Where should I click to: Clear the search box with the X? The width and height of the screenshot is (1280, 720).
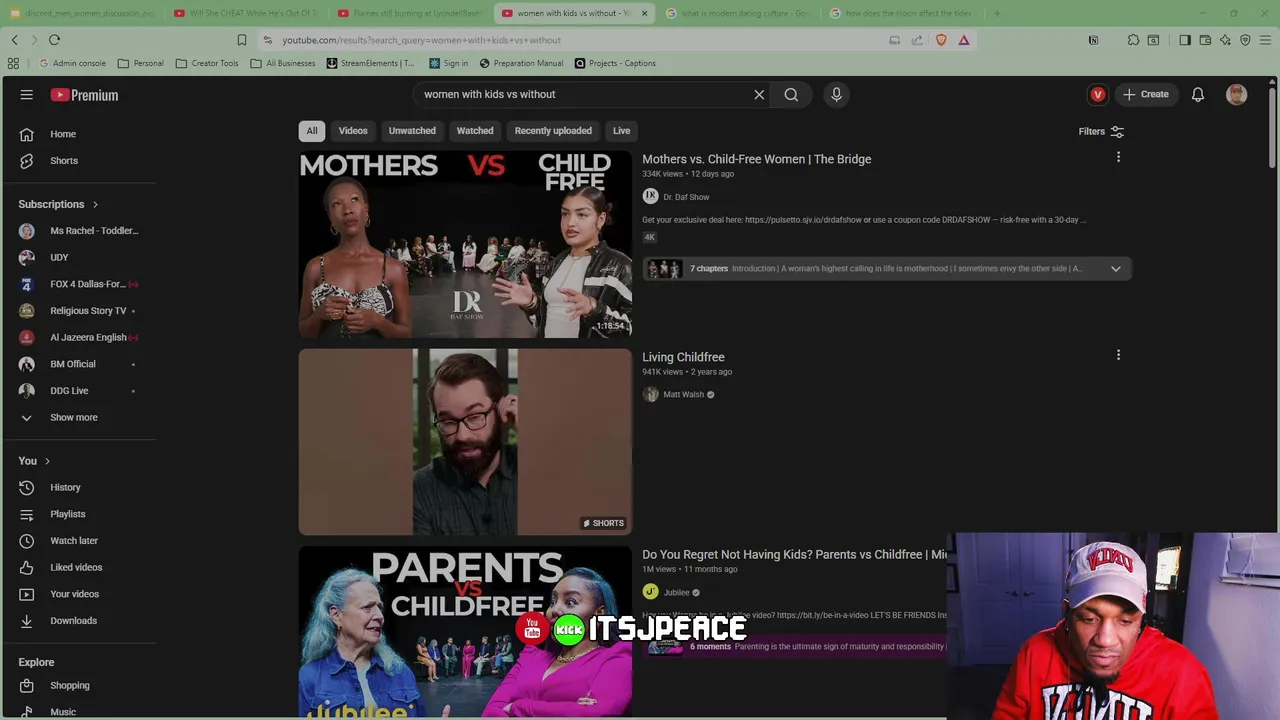tap(759, 94)
